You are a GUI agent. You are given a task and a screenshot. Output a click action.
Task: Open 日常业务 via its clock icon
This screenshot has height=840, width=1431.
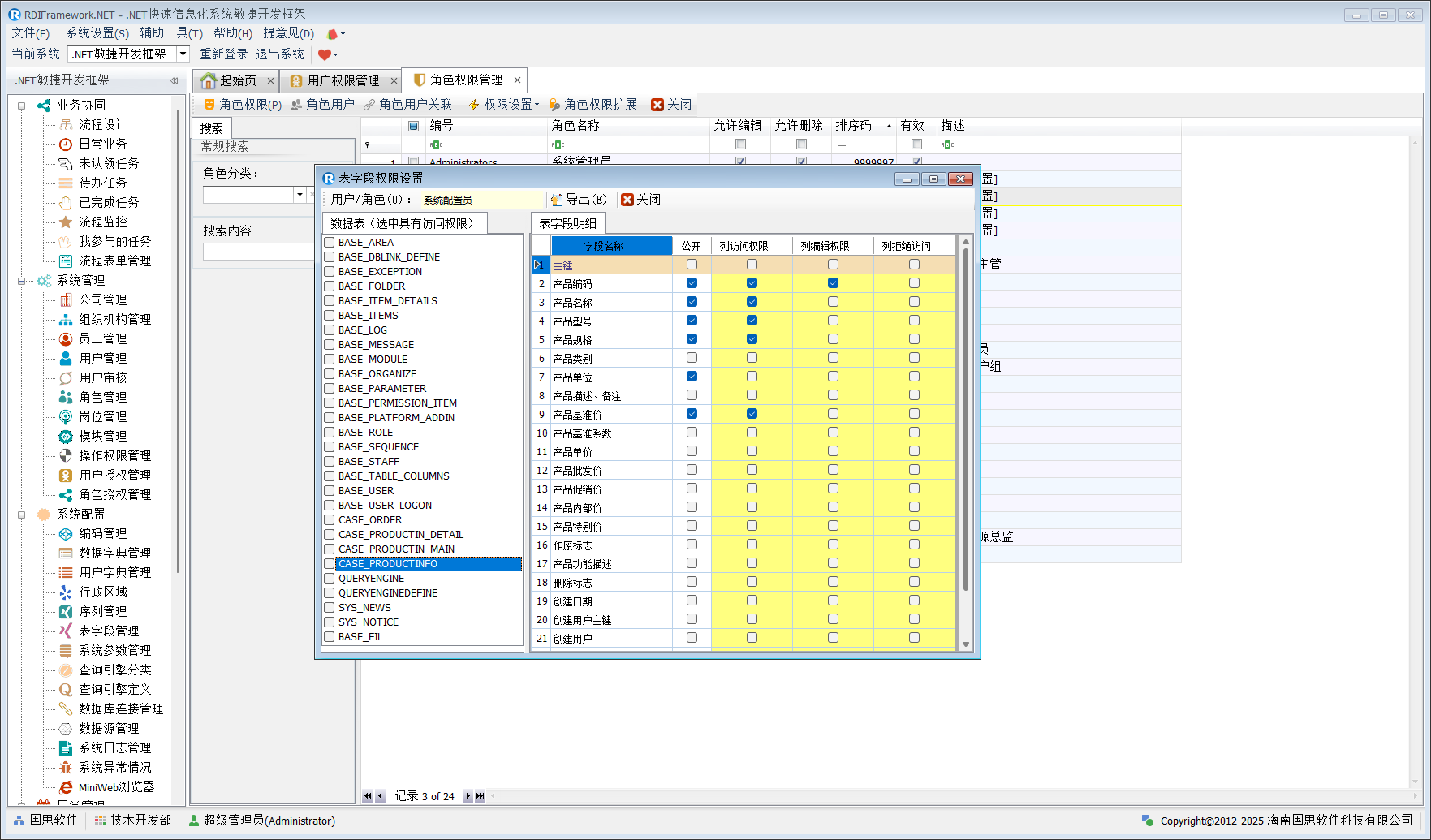(x=66, y=144)
